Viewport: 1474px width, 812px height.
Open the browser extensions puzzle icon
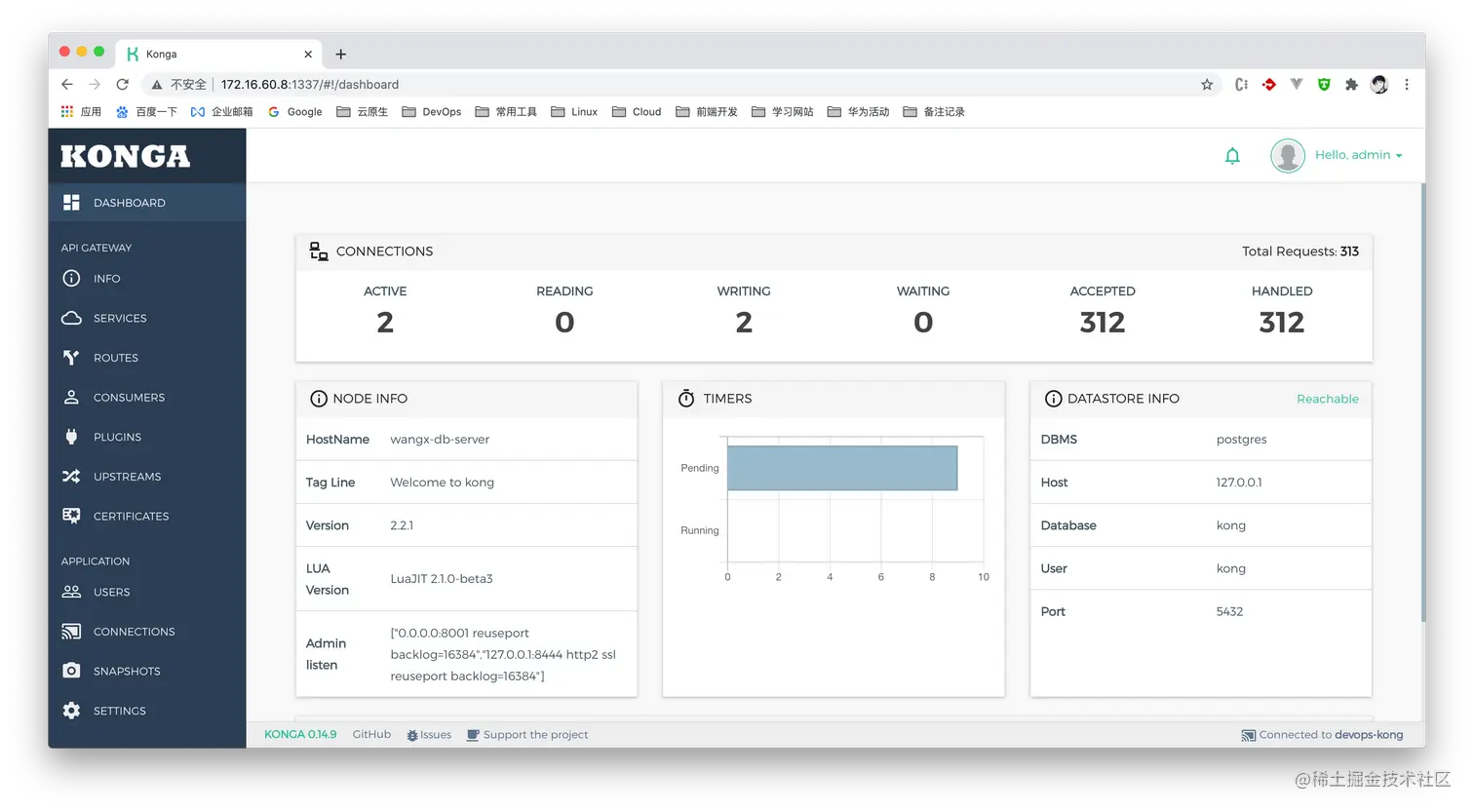coord(1351,85)
